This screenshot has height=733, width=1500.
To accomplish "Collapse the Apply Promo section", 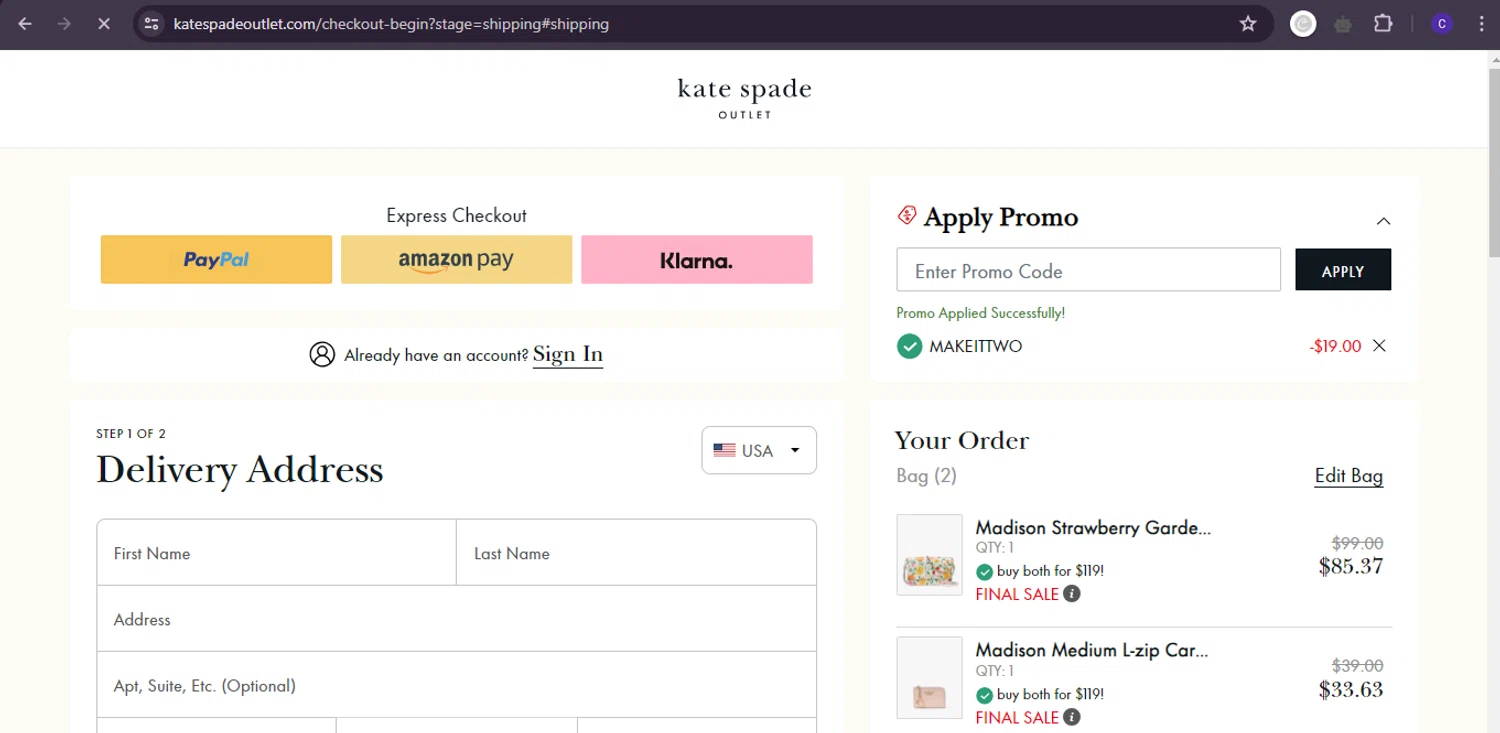I will (1383, 221).
